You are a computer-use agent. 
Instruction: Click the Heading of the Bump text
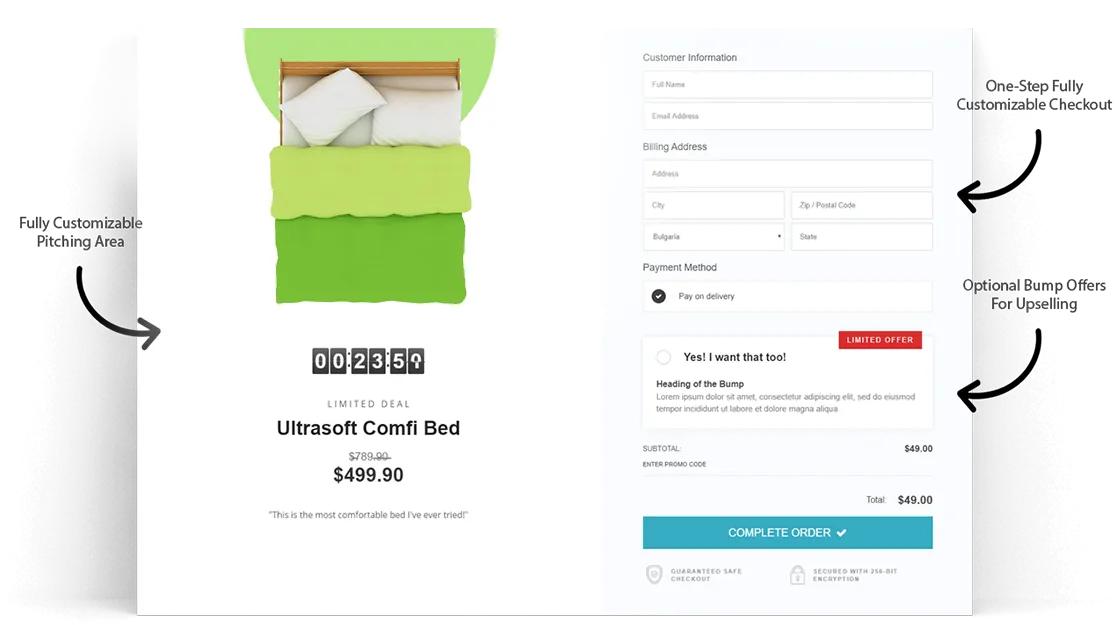700,383
